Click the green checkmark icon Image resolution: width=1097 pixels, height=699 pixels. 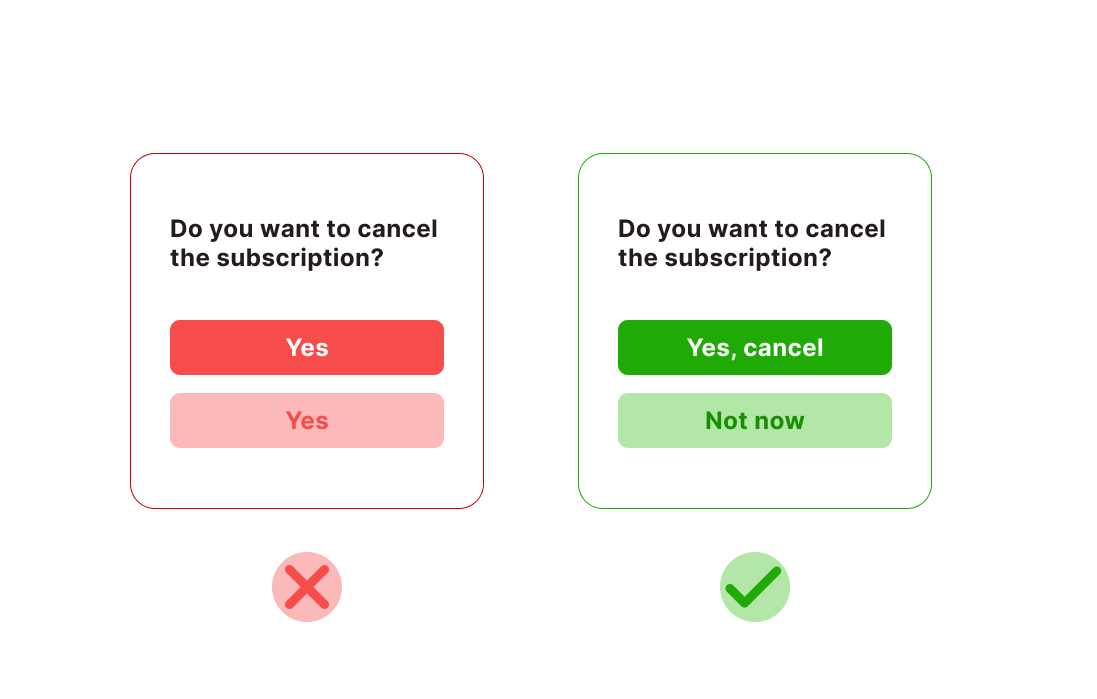coord(754,587)
